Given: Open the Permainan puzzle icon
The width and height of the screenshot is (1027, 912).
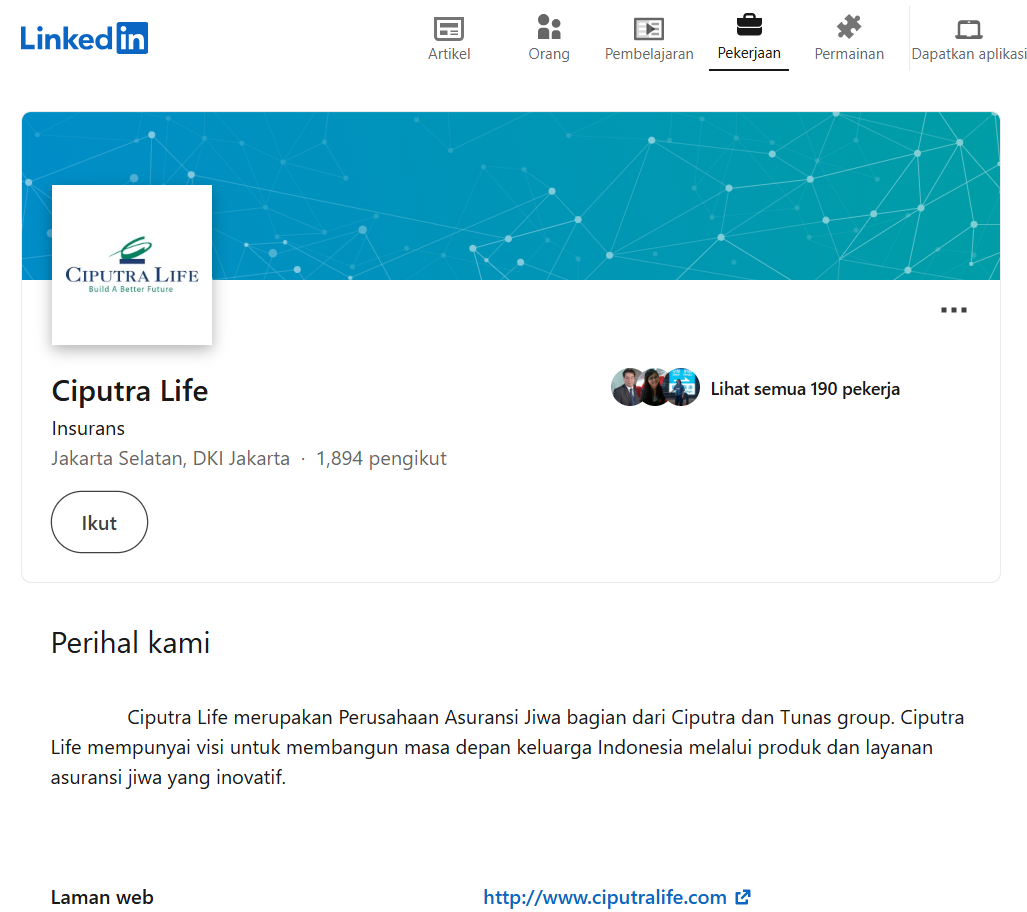Looking at the screenshot, I should [x=849, y=28].
